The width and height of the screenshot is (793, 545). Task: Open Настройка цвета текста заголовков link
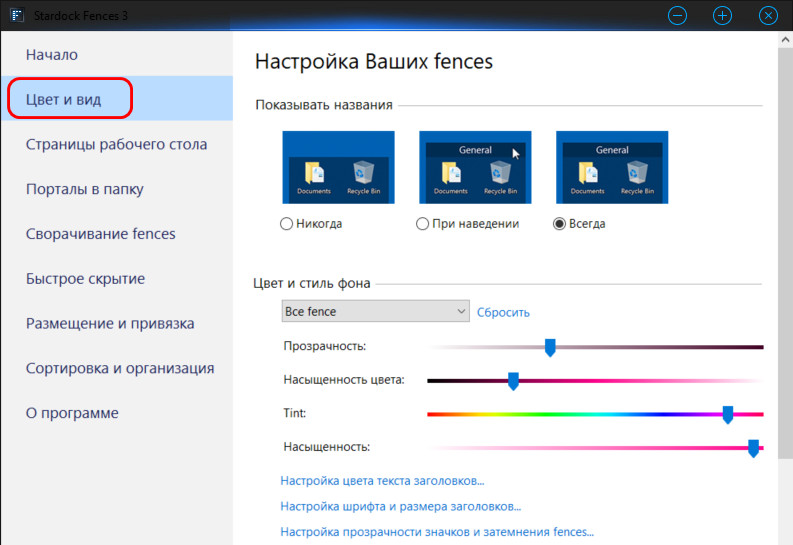(x=382, y=481)
